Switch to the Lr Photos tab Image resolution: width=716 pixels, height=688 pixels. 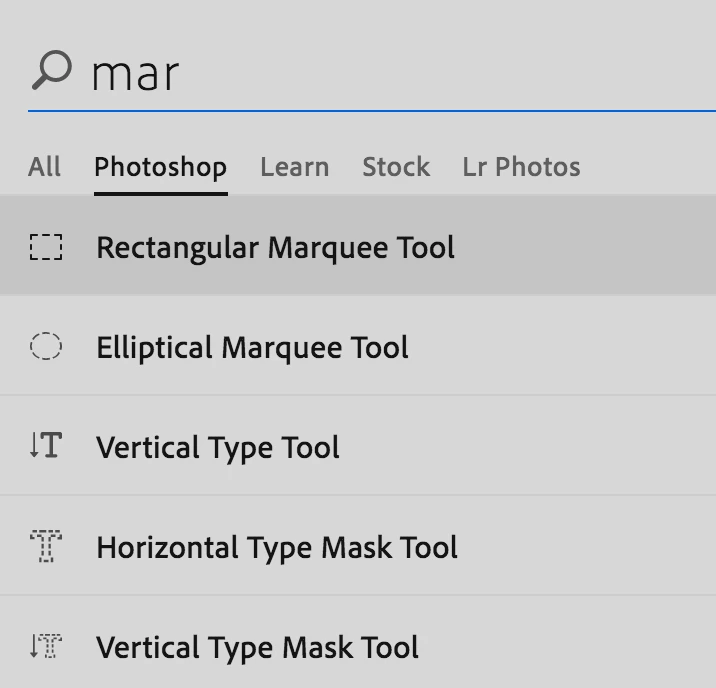tap(521, 167)
